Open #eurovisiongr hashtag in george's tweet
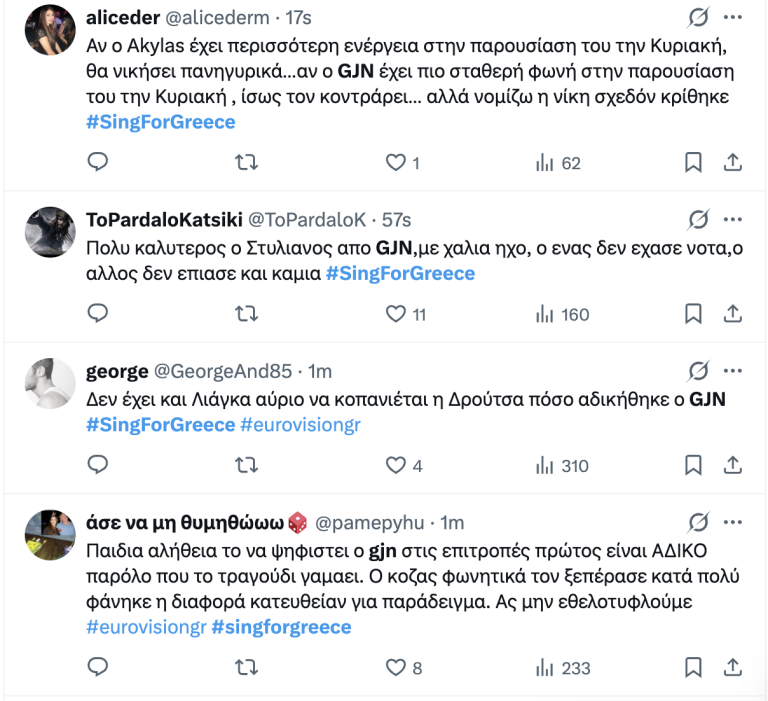768x701 pixels. tap(301, 425)
